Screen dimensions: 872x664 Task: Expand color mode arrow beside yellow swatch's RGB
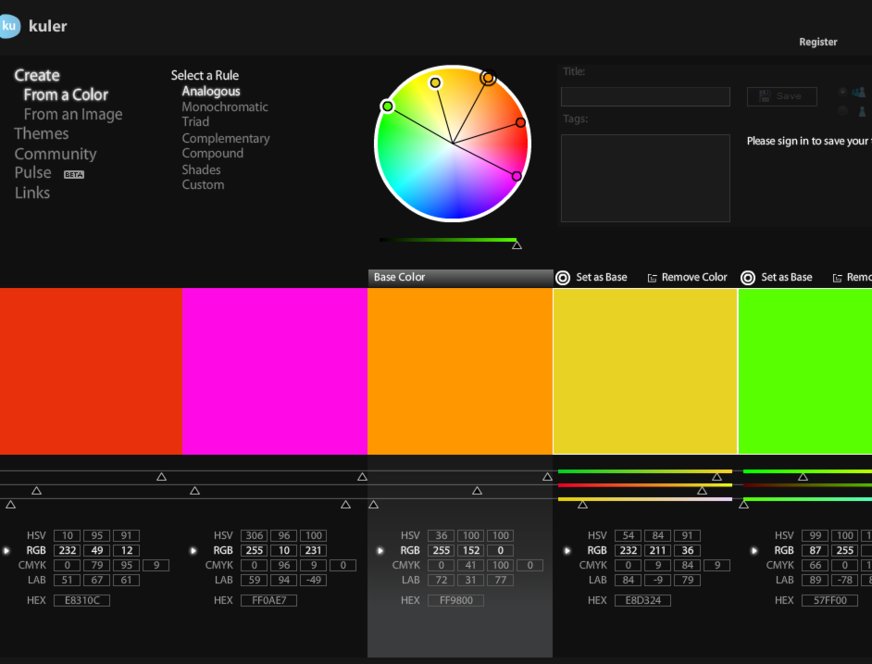click(567, 550)
